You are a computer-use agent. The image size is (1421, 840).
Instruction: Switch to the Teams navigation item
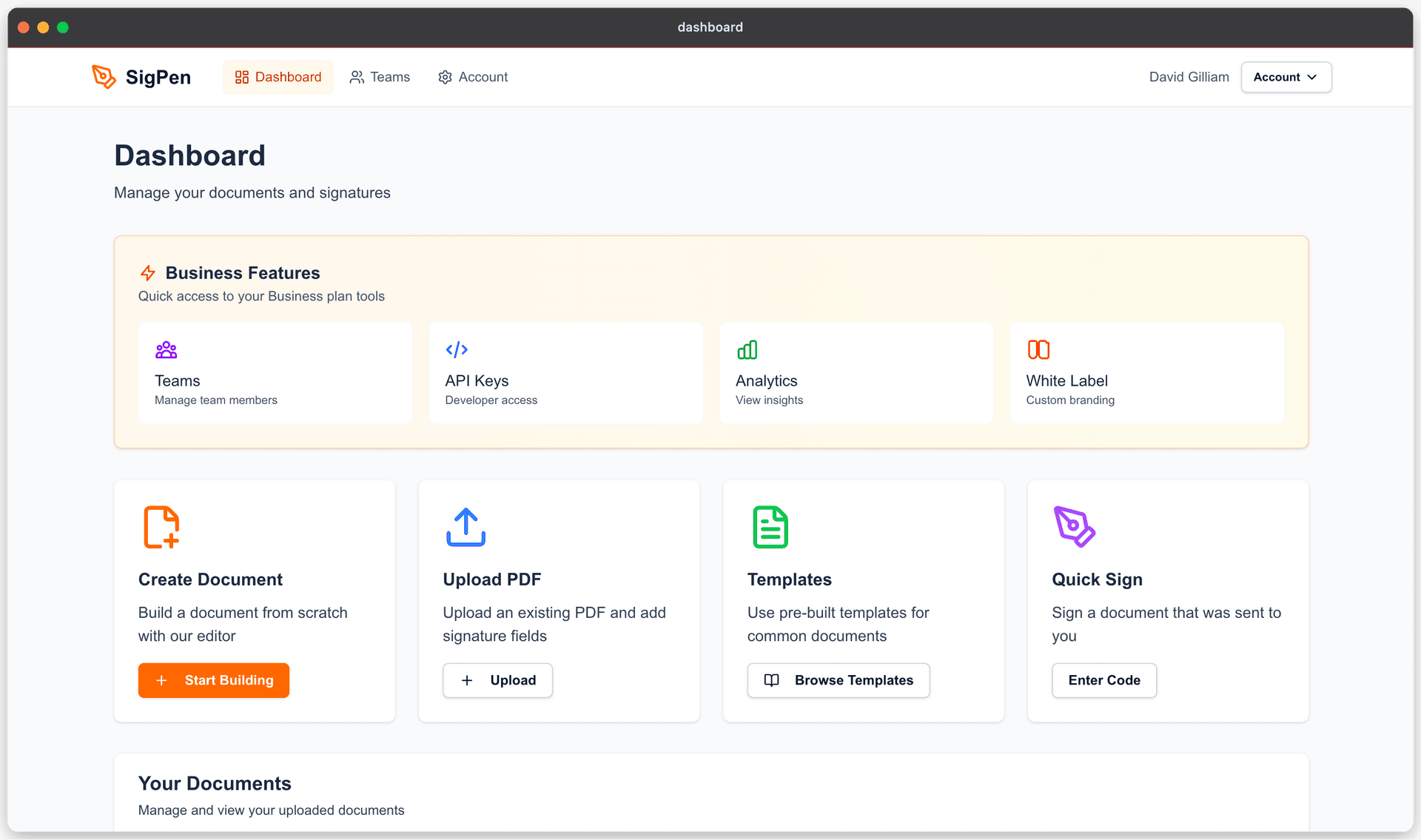click(380, 77)
